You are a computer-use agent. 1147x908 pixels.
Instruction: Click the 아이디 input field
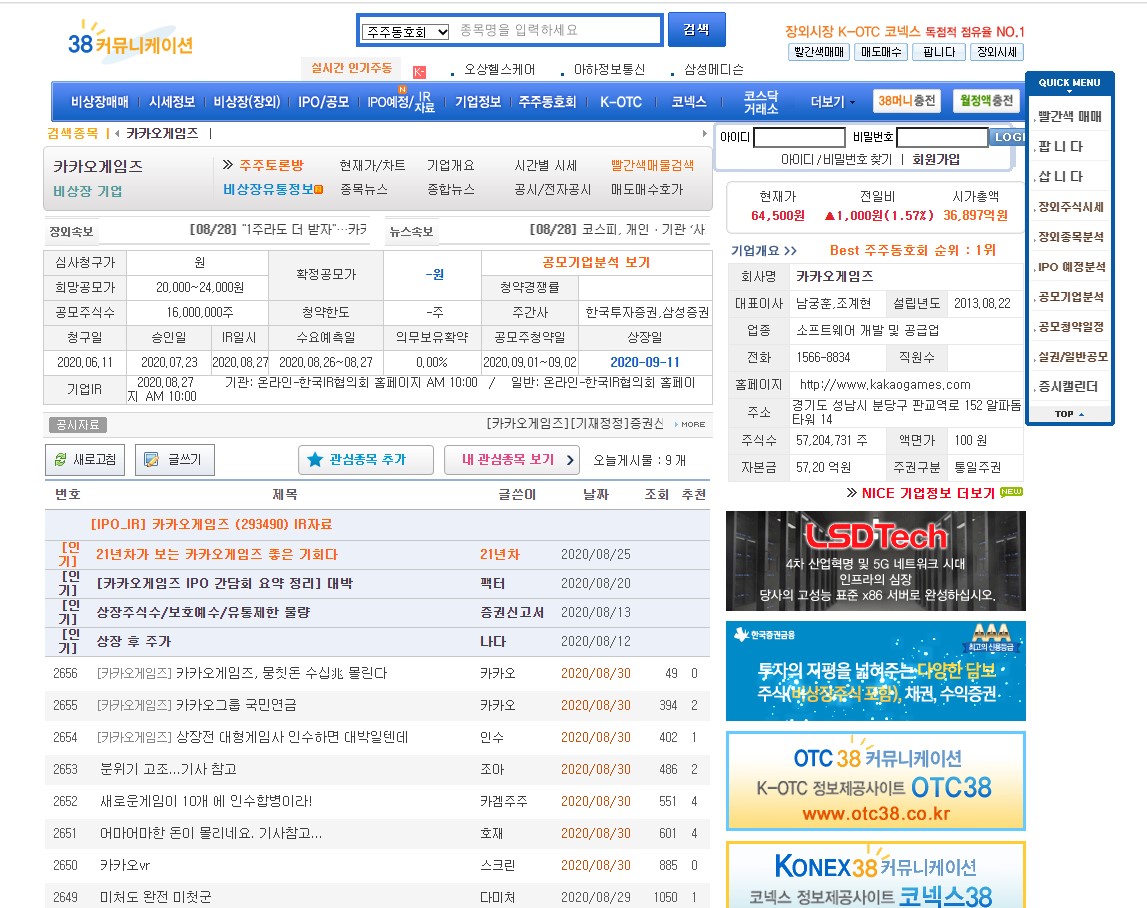point(799,138)
